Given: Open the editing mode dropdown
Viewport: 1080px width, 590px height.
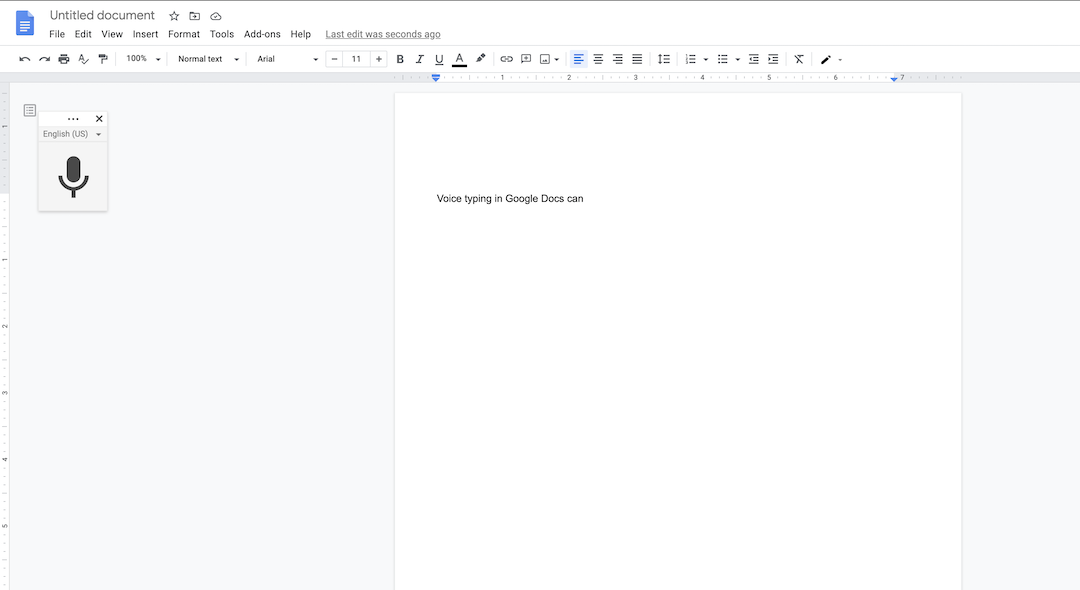Looking at the screenshot, I should (x=831, y=60).
